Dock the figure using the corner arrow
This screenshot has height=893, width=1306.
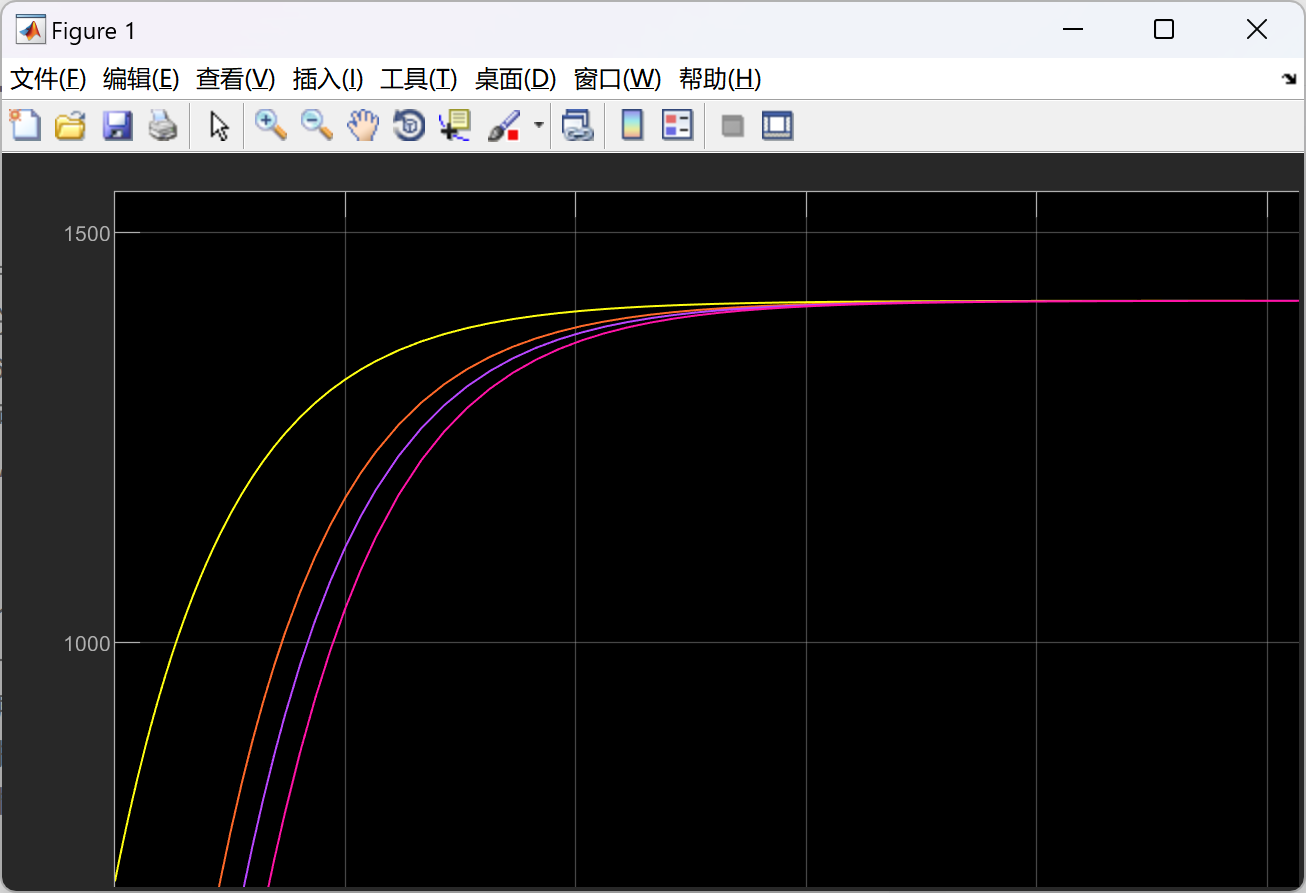coord(1289,79)
